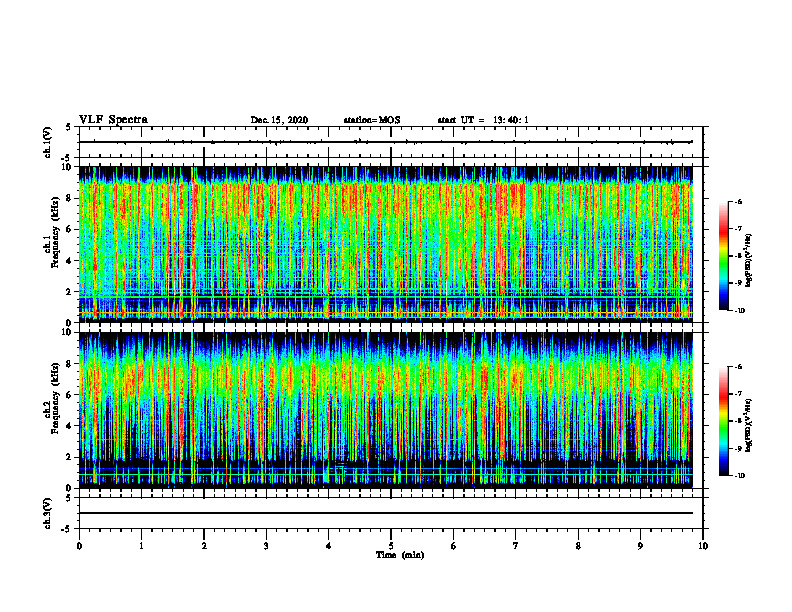Click the "7" tick label on time axis

(x=516, y=546)
